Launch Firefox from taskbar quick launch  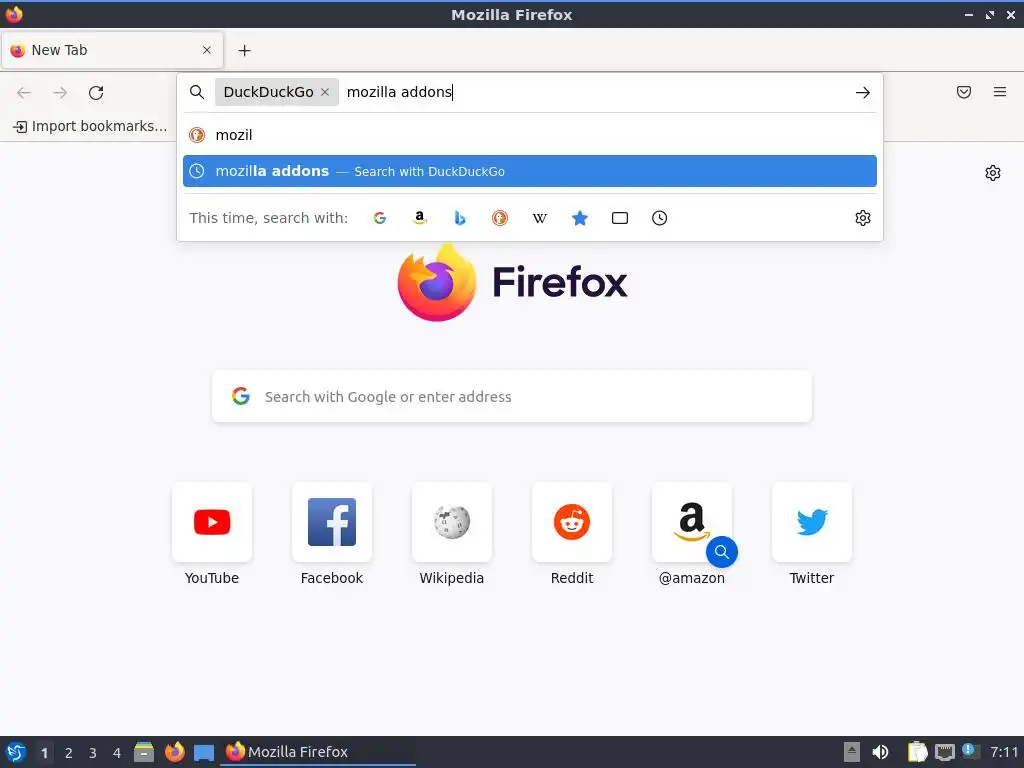pyautogui.click(x=174, y=752)
